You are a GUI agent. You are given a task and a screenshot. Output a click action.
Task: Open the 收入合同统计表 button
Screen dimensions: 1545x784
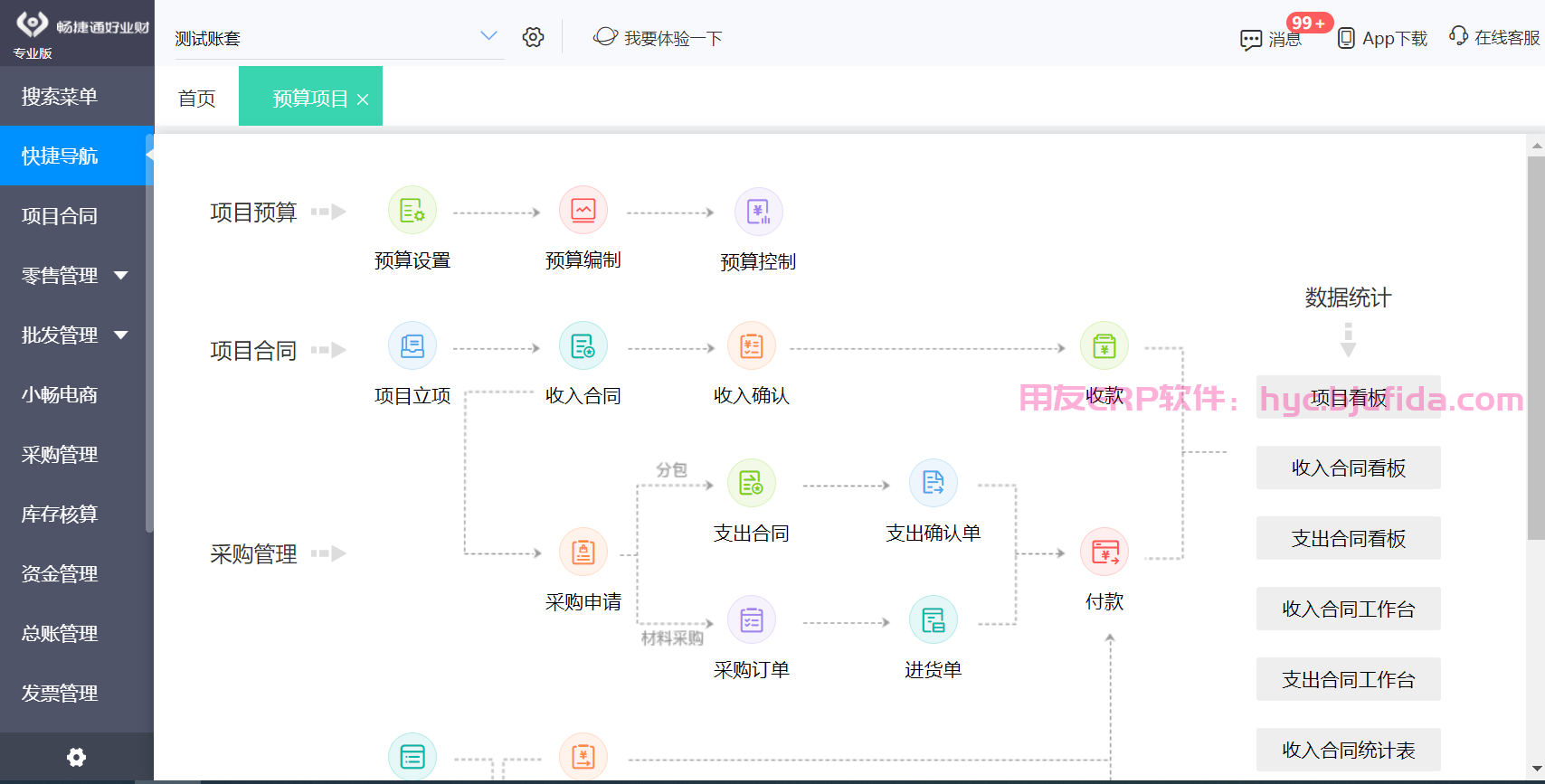(1349, 750)
